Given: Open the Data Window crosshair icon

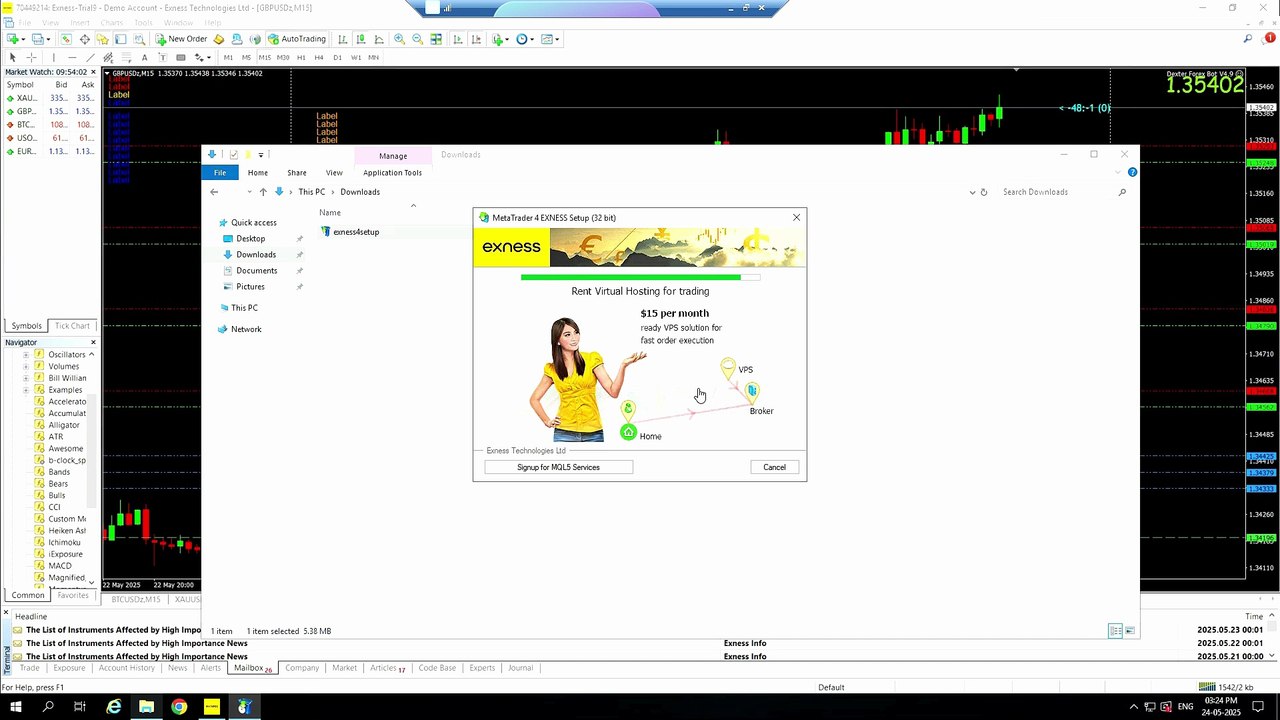Looking at the screenshot, I should [x=84, y=39].
